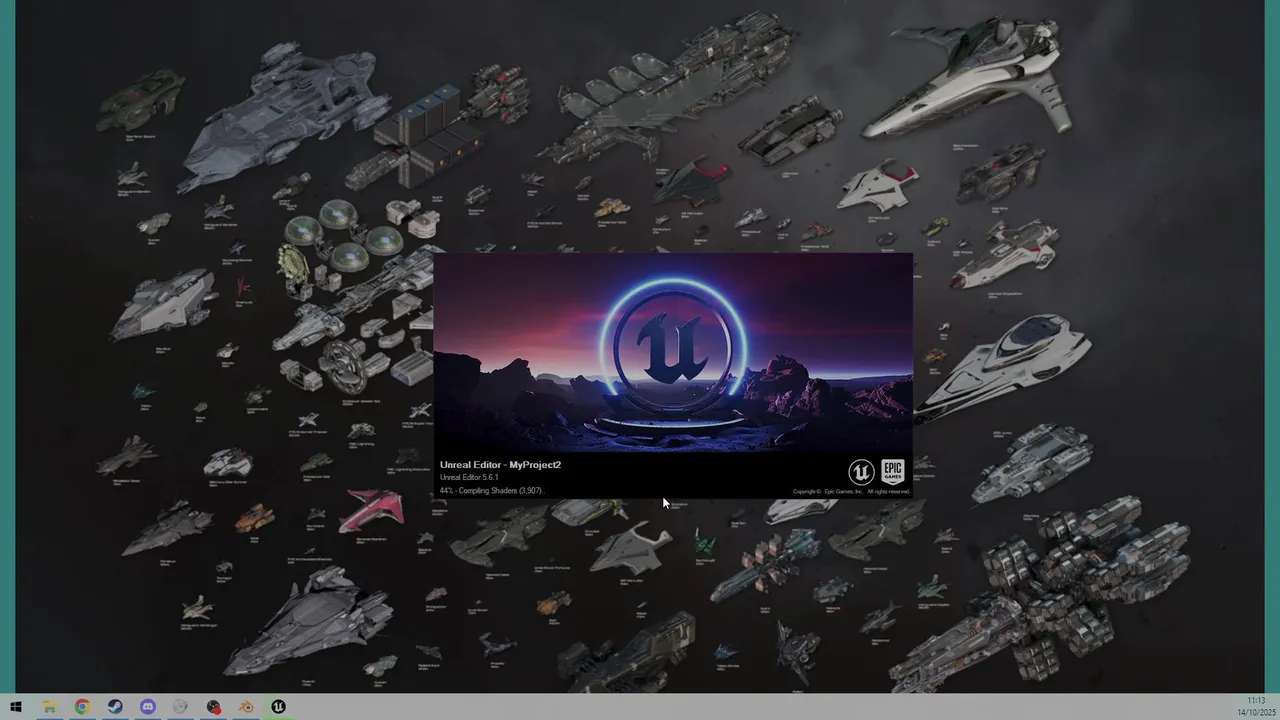This screenshot has width=1280, height=720.
Task: Open OBS Studio with red recording dot
Action: tap(213, 707)
